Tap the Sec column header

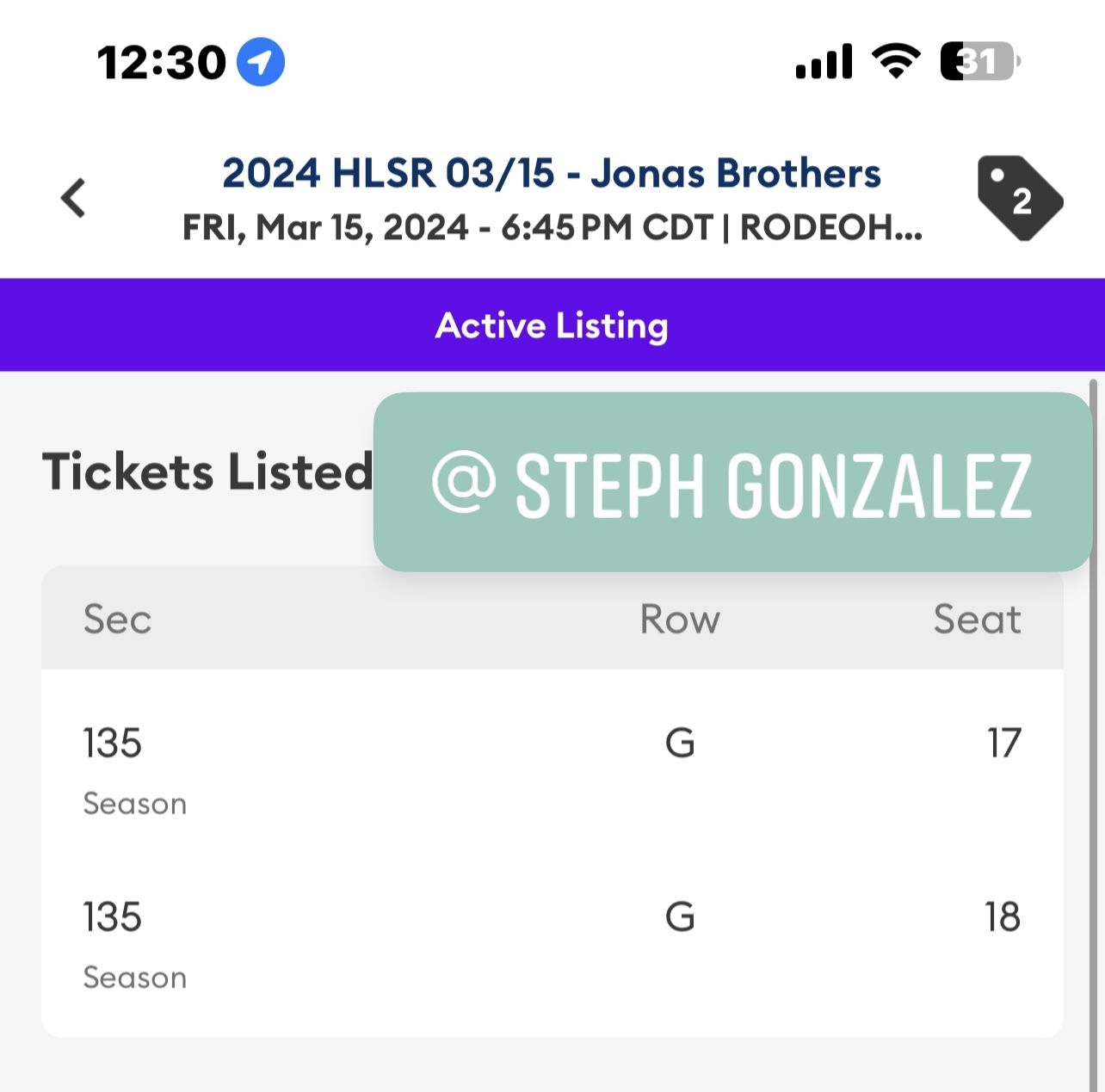pos(118,620)
